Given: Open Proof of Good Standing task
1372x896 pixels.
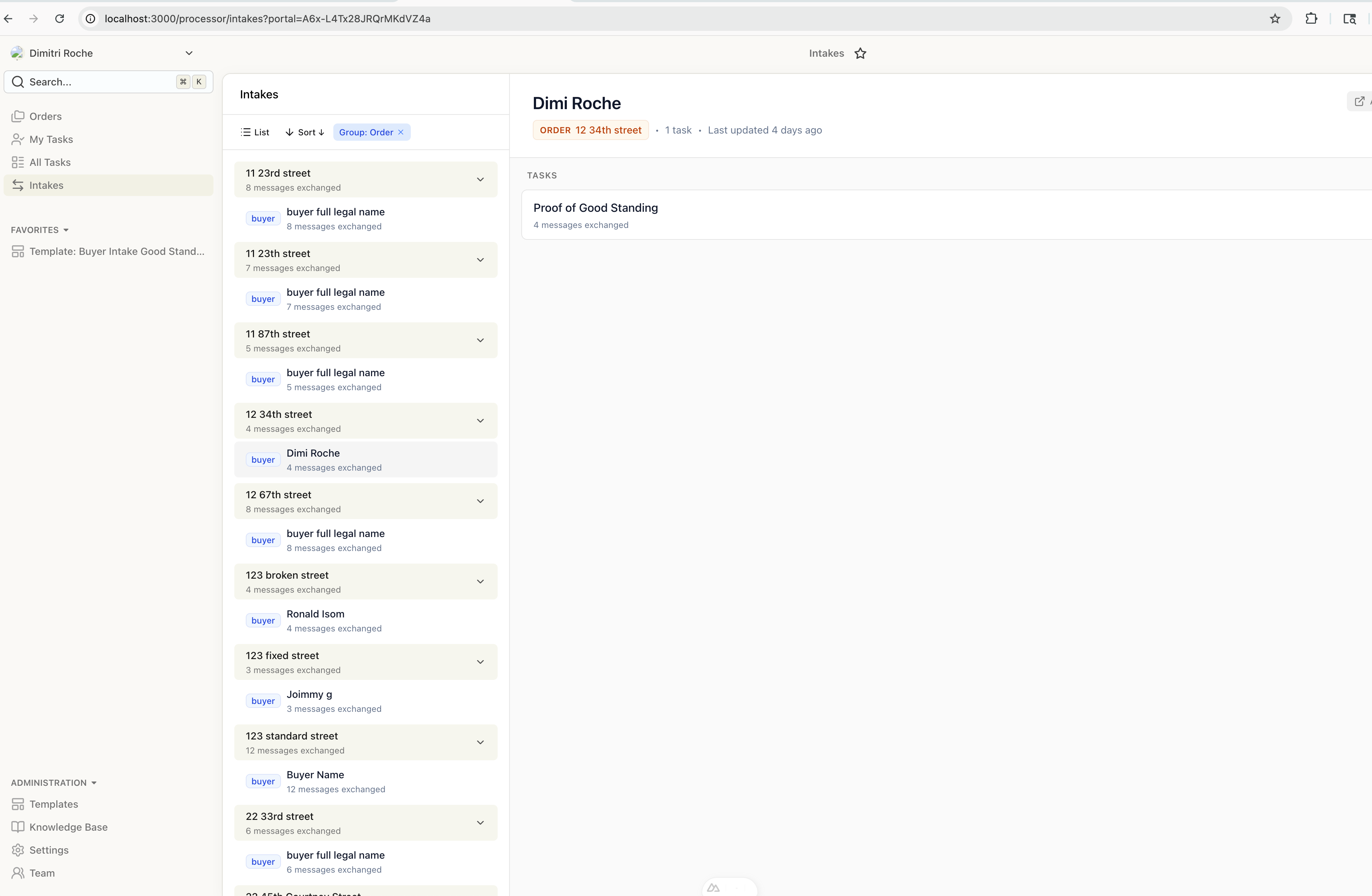Looking at the screenshot, I should [596, 208].
